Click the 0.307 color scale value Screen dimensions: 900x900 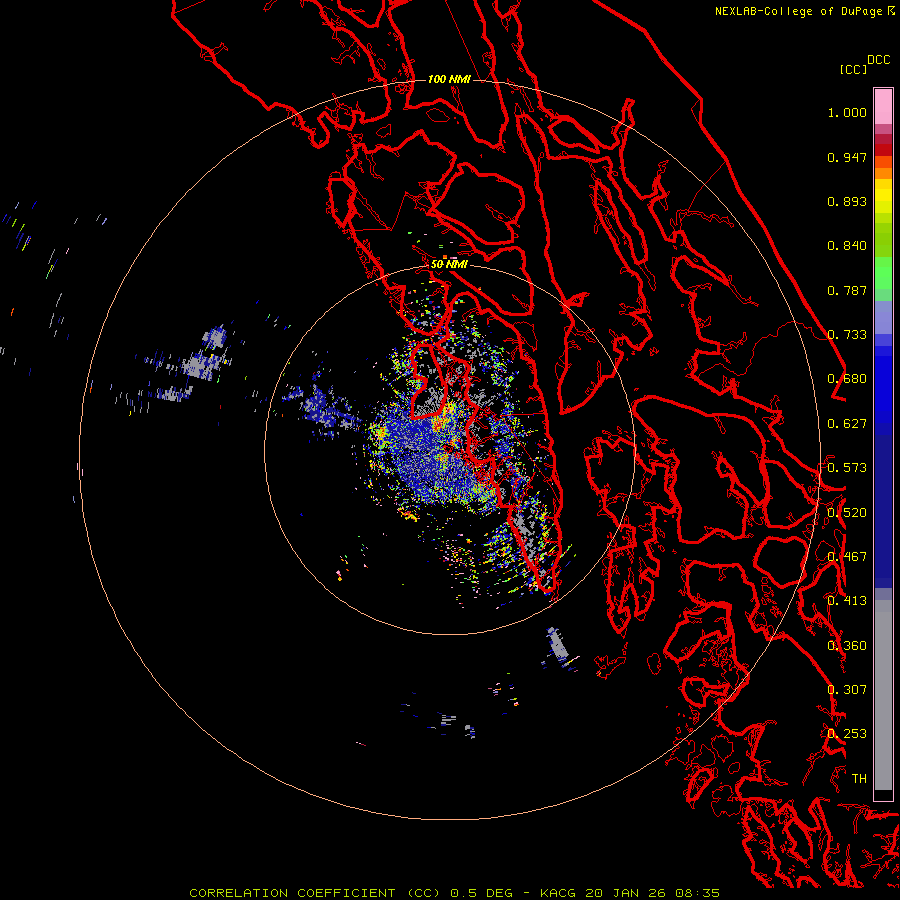pyautogui.click(x=847, y=690)
